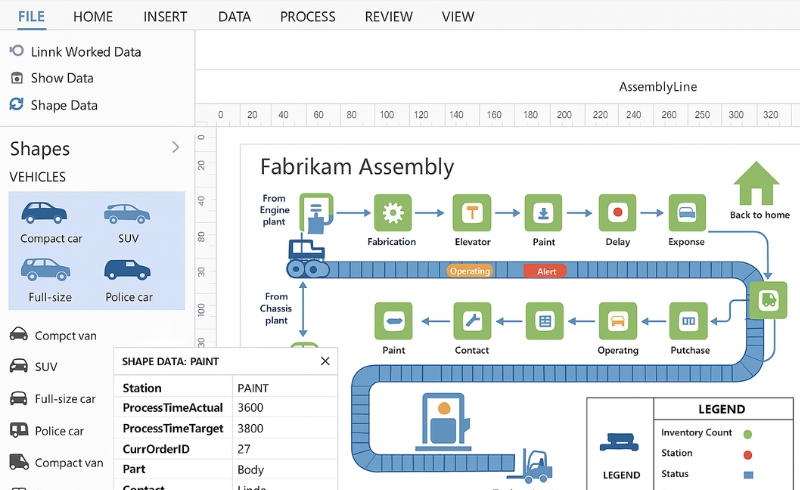Select the inspection booth shape
800x490 pixels.
443,422
